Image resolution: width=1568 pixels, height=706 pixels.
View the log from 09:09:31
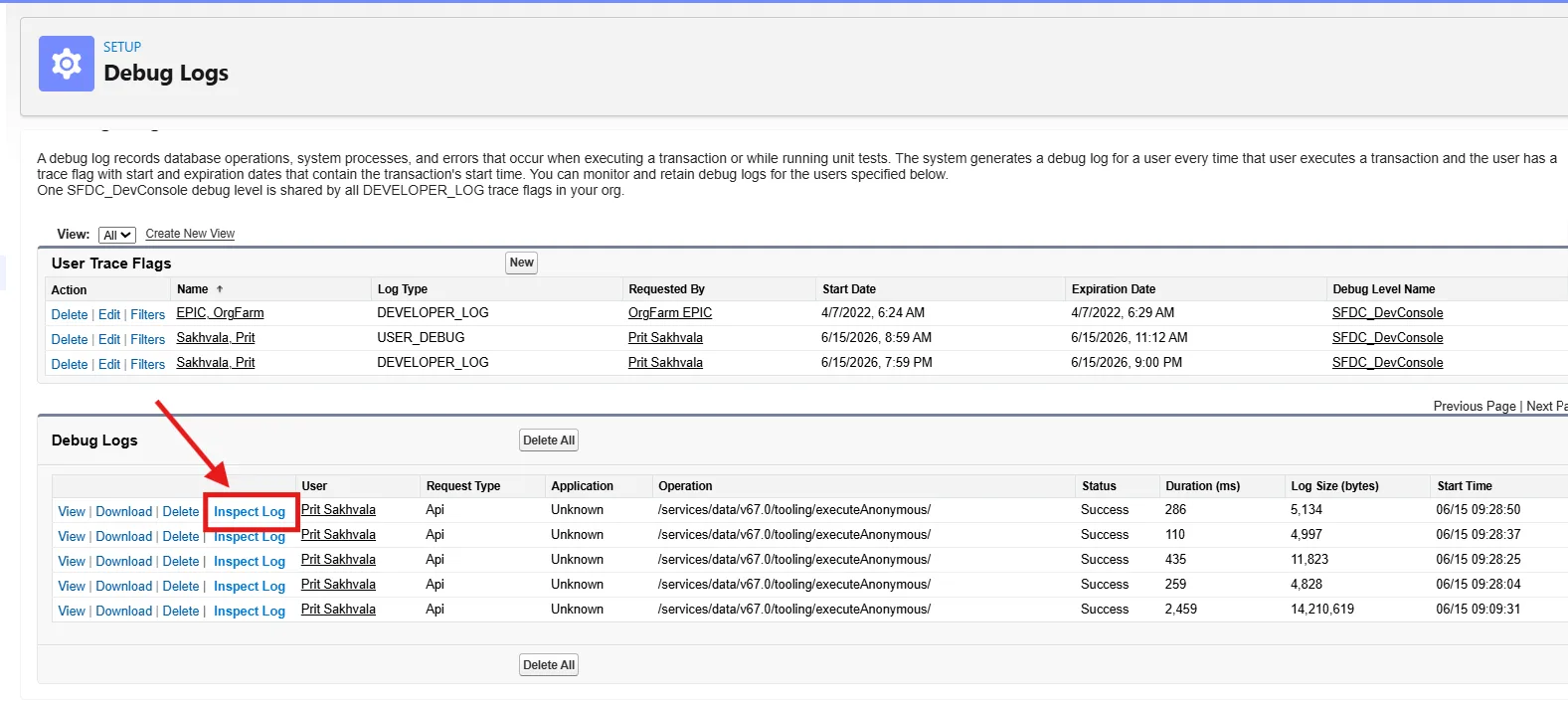[72, 611]
